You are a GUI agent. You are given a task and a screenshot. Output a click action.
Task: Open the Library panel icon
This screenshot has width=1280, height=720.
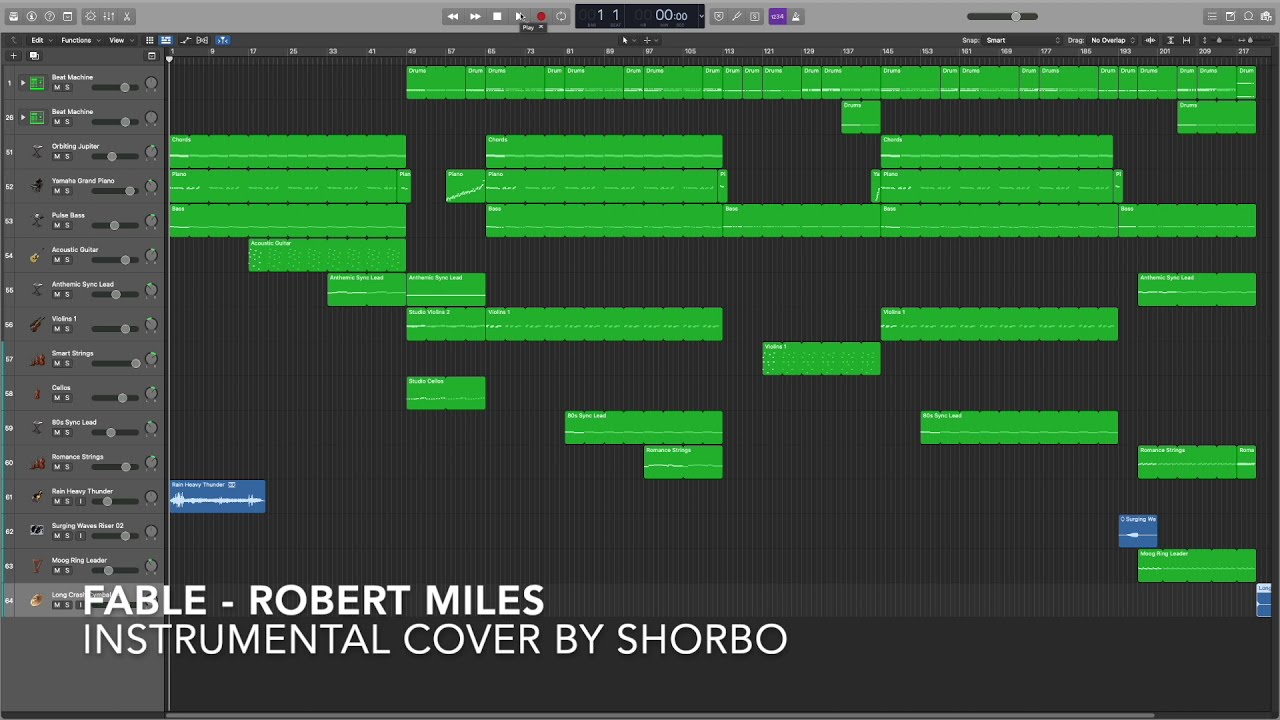pyautogui.click(x=13, y=16)
